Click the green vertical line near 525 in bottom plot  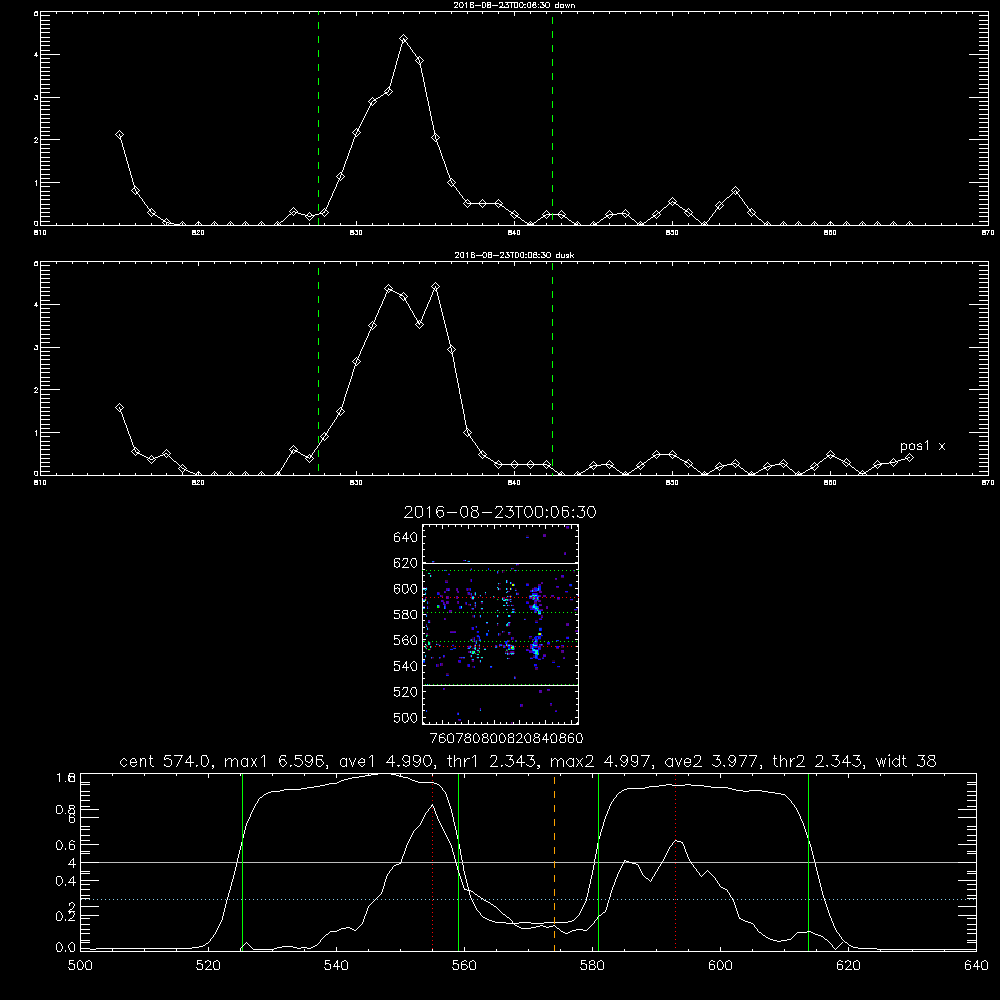(x=242, y=862)
